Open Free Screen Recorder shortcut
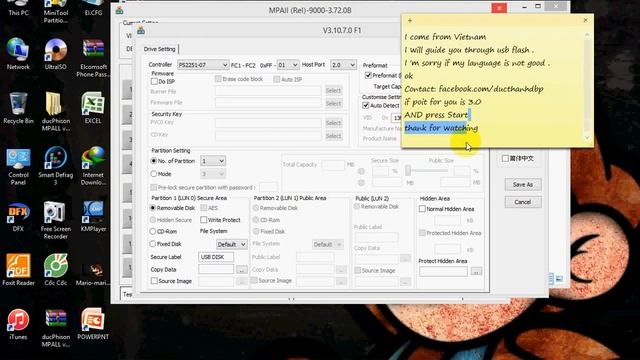Screen dimensions: 640x360 coord(56,220)
